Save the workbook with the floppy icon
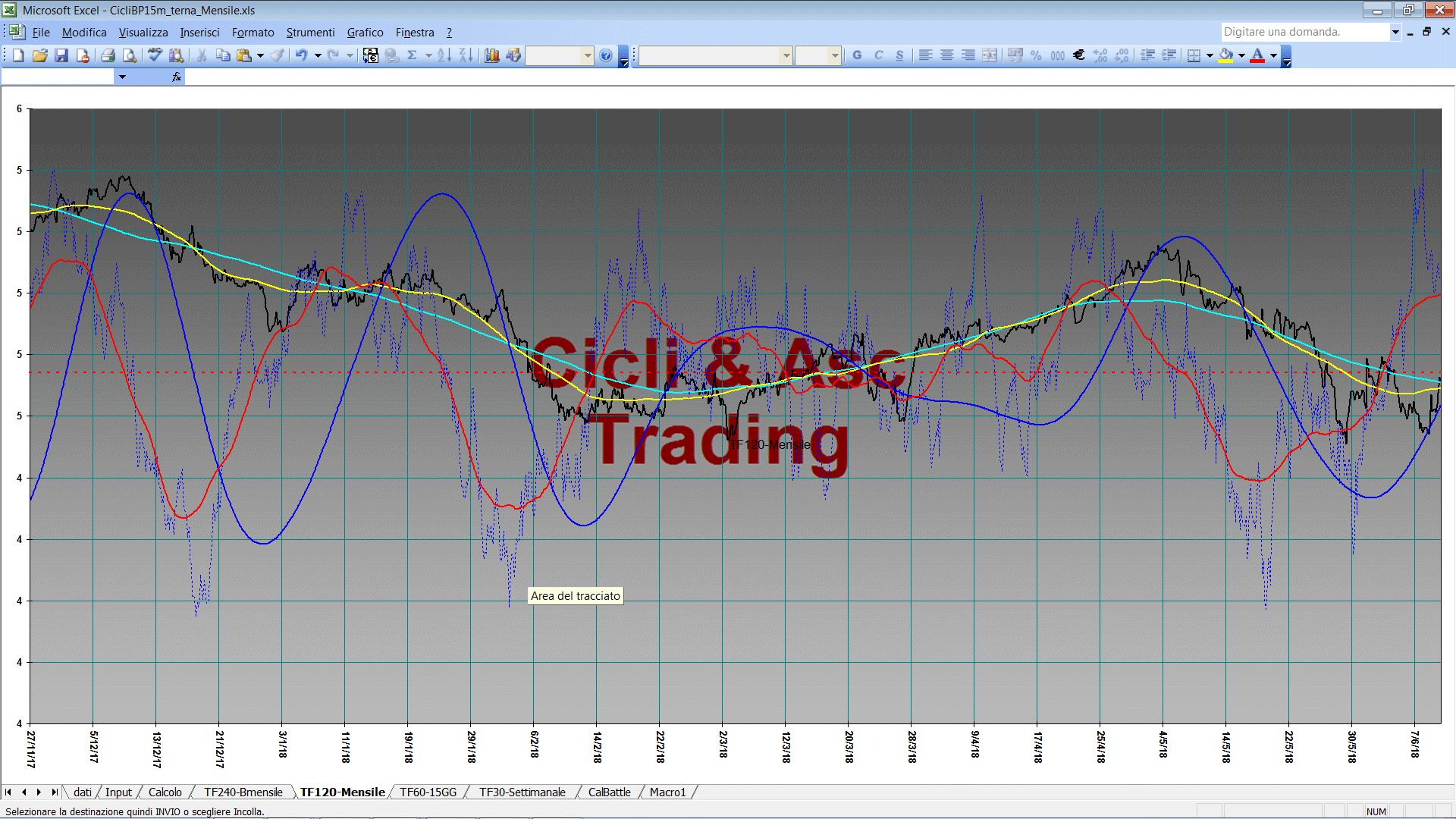 (61, 55)
